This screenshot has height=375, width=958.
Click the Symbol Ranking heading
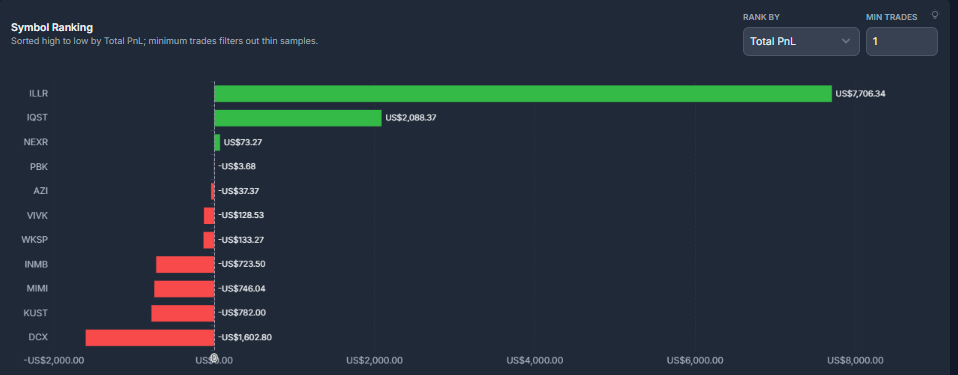pyautogui.click(x=52, y=27)
